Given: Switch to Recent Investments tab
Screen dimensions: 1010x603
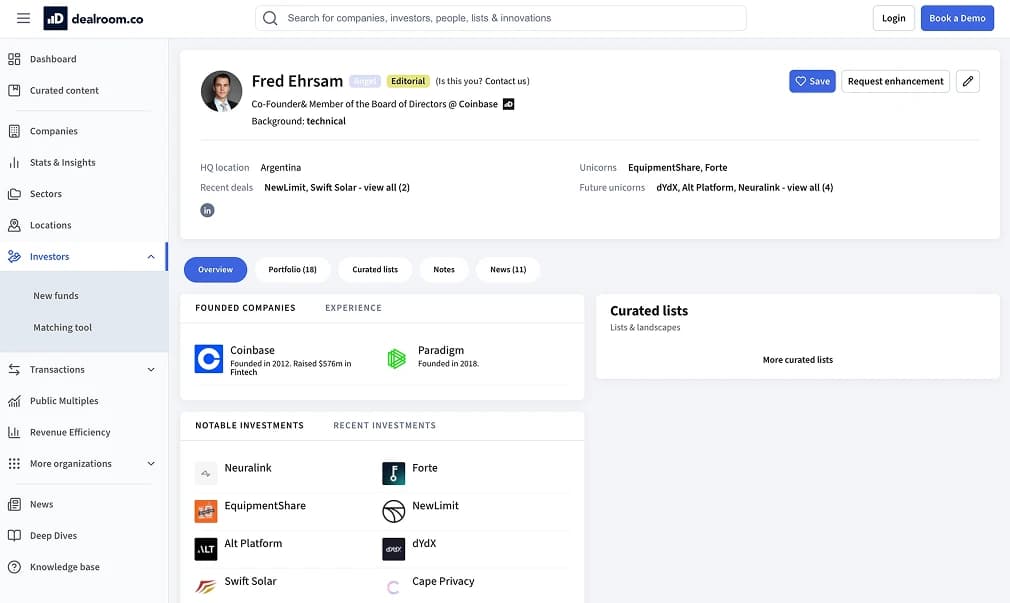Looking at the screenshot, I should (385, 426).
